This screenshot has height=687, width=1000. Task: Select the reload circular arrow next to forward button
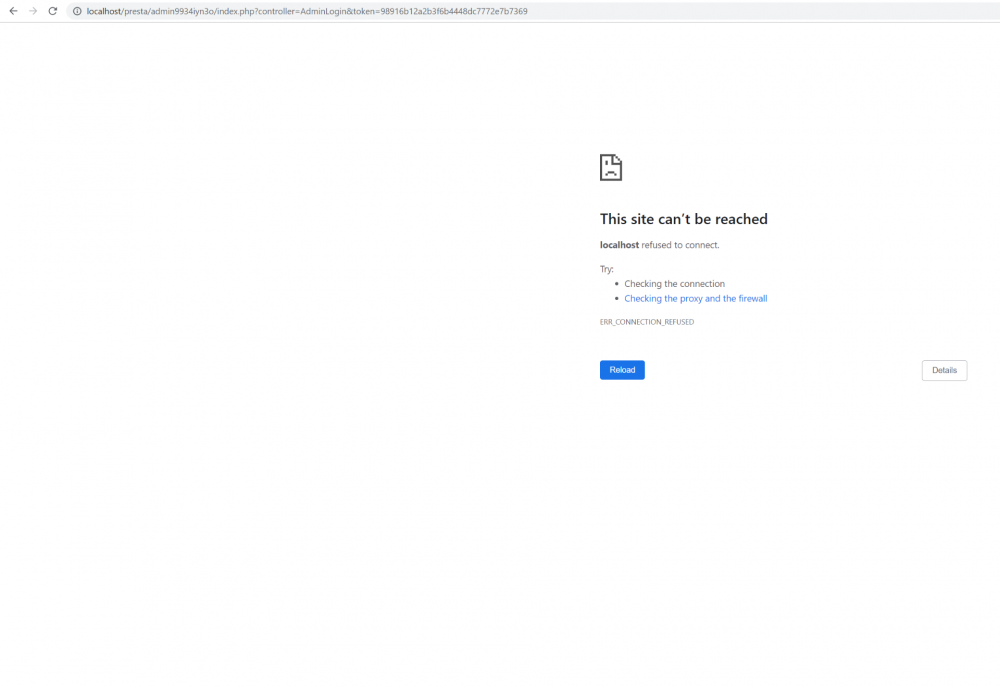(53, 11)
